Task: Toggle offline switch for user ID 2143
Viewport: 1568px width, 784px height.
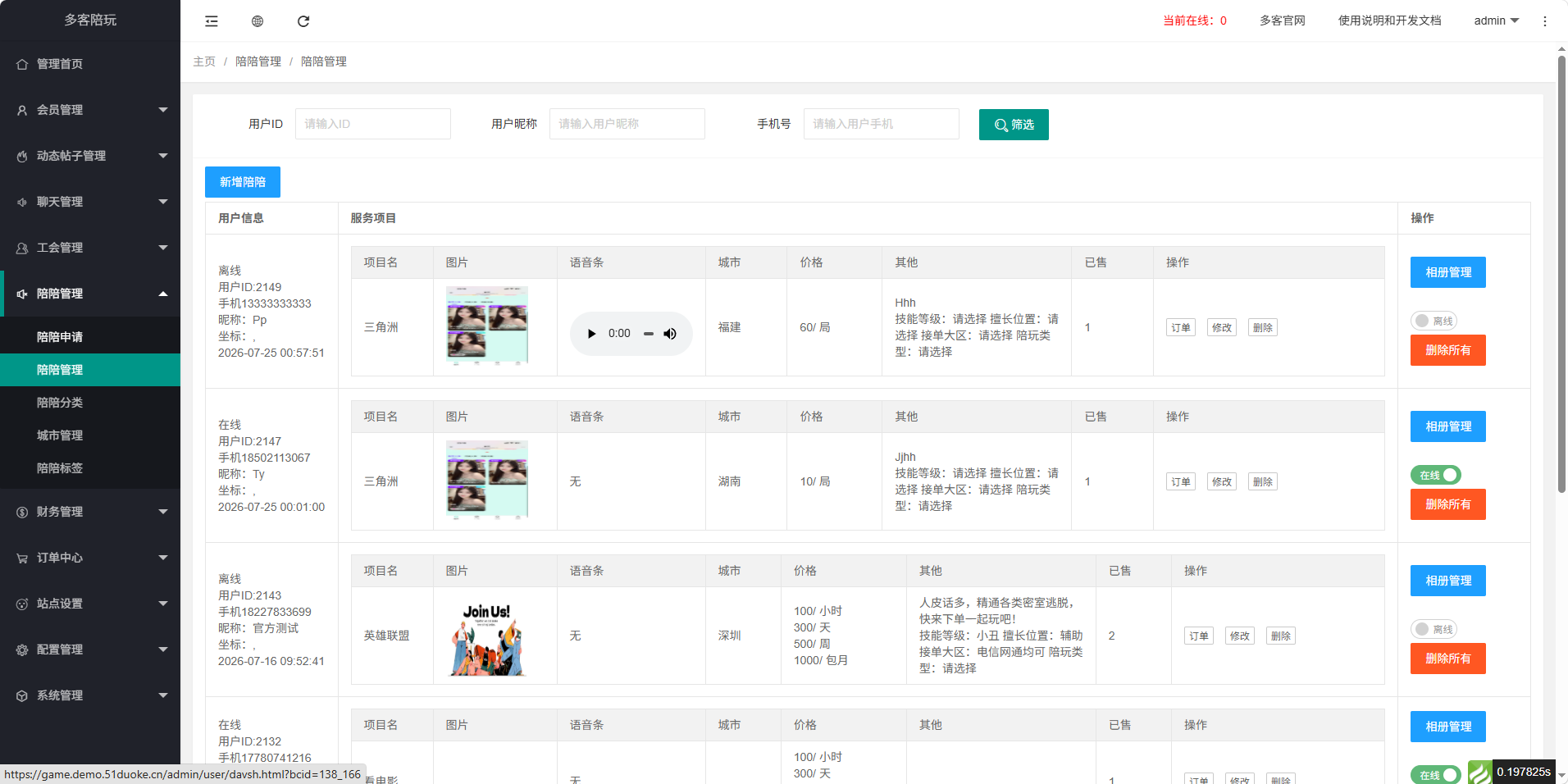Action: [x=1434, y=629]
